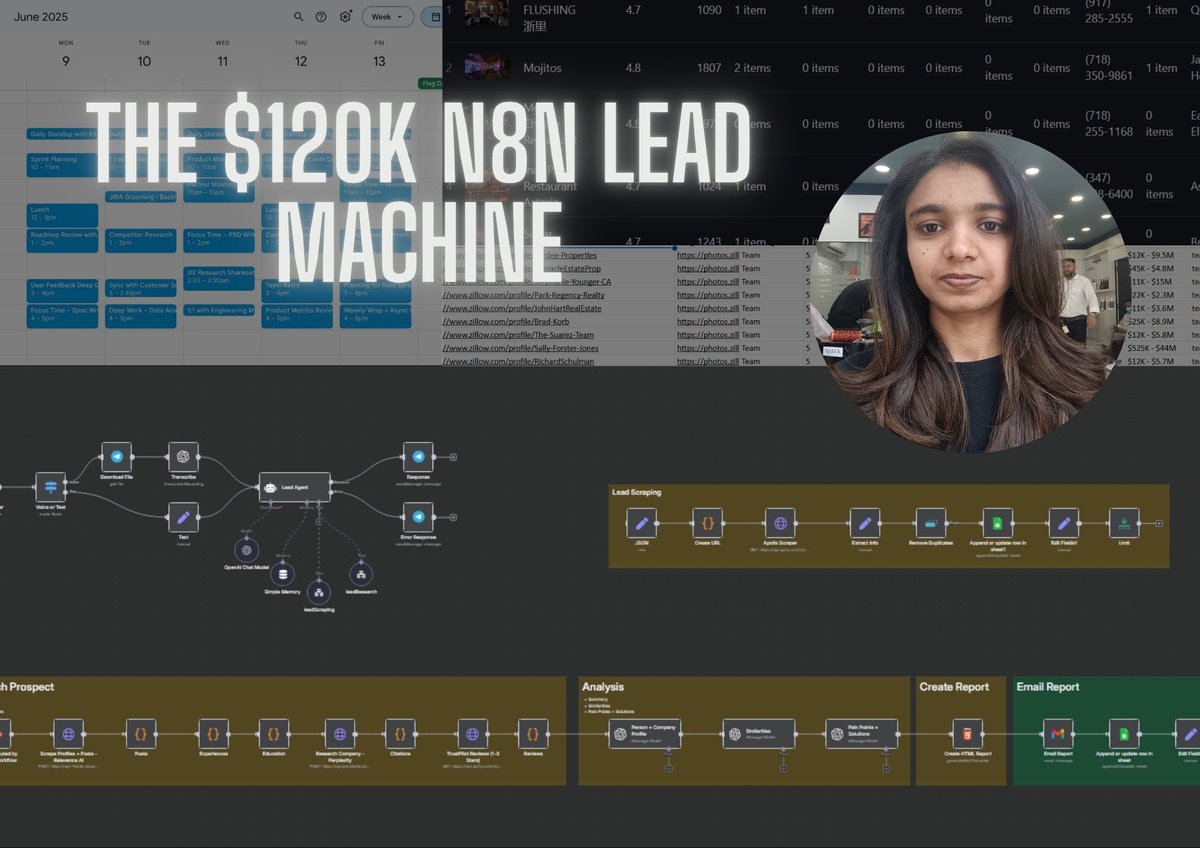Open Append or update row node in Email Report

coord(1124,733)
